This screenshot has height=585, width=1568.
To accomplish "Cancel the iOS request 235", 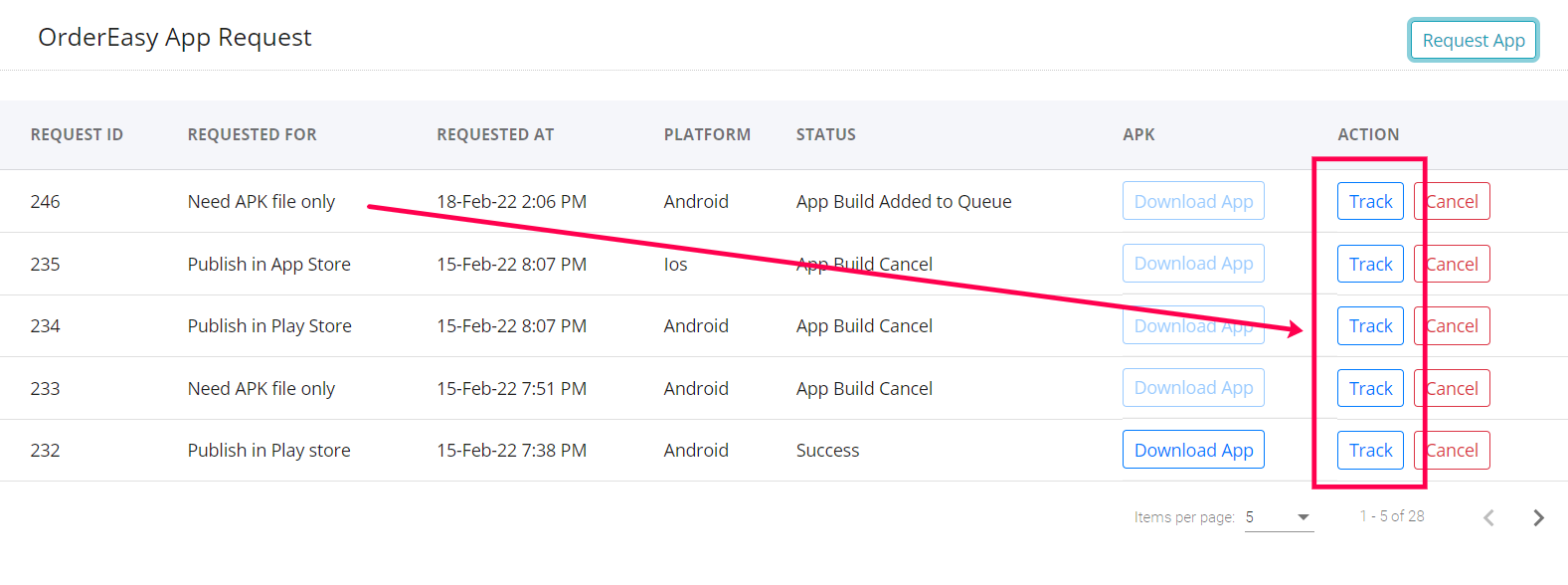I will click(x=1453, y=265).
